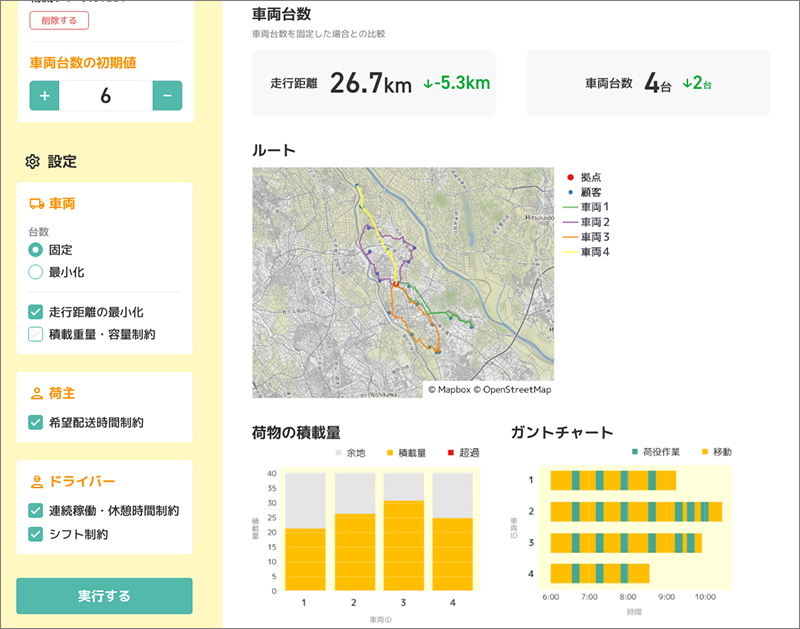This screenshot has width=800, height=629.
Task: Toggle the 希望配送時間制約 checkbox
Action: click(x=35, y=422)
